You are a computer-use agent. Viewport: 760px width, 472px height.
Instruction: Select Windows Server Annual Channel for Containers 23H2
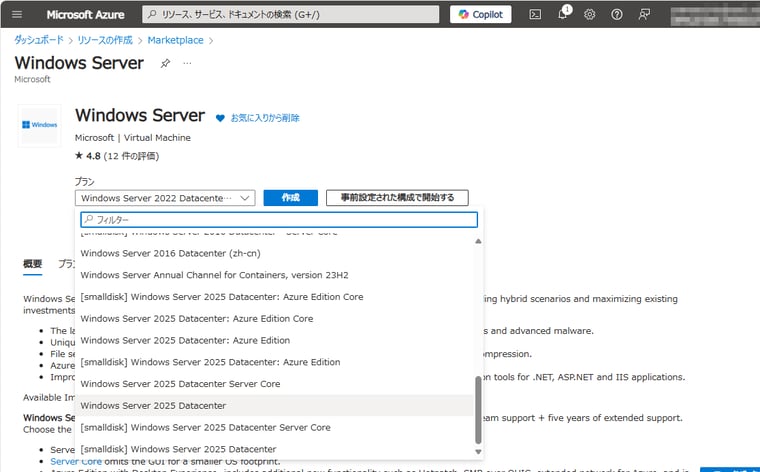274,275
